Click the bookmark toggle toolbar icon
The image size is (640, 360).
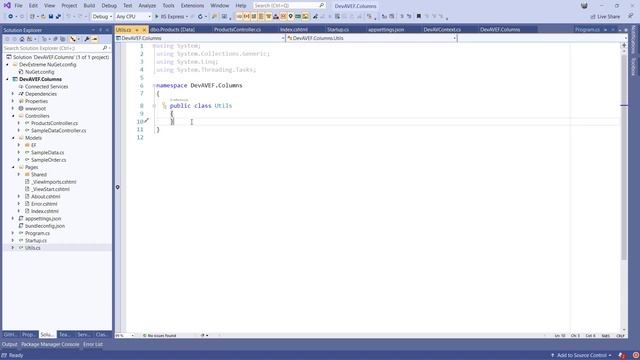[x=418, y=16]
